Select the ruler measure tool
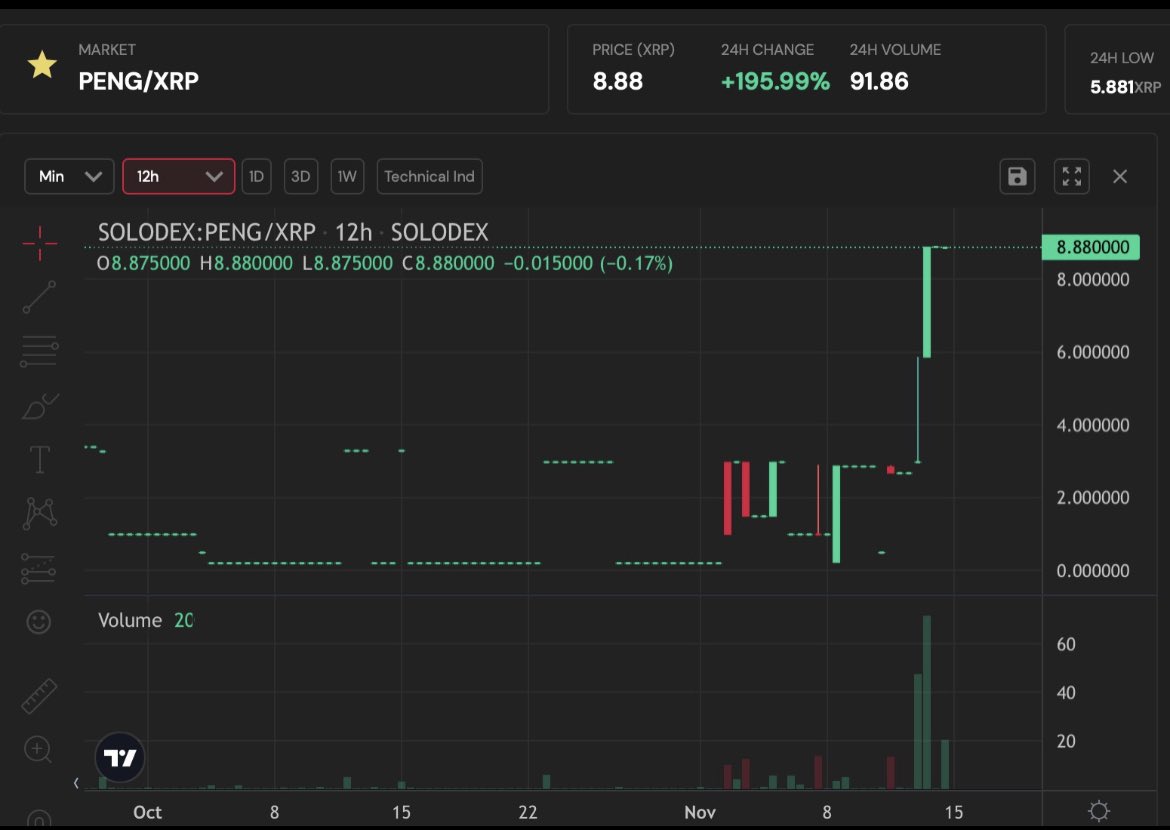This screenshot has height=830, width=1170. click(x=38, y=693)
